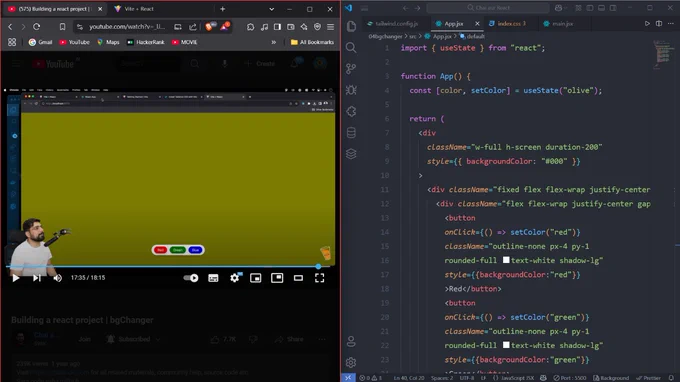Show more bookmarks overflow chevron
The width and height of the screenshot is (680, 382).
click(274, 42)
